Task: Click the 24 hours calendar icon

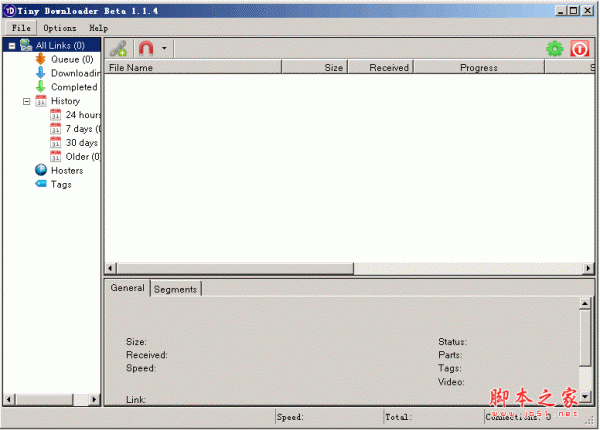Action: pos(55,115)
